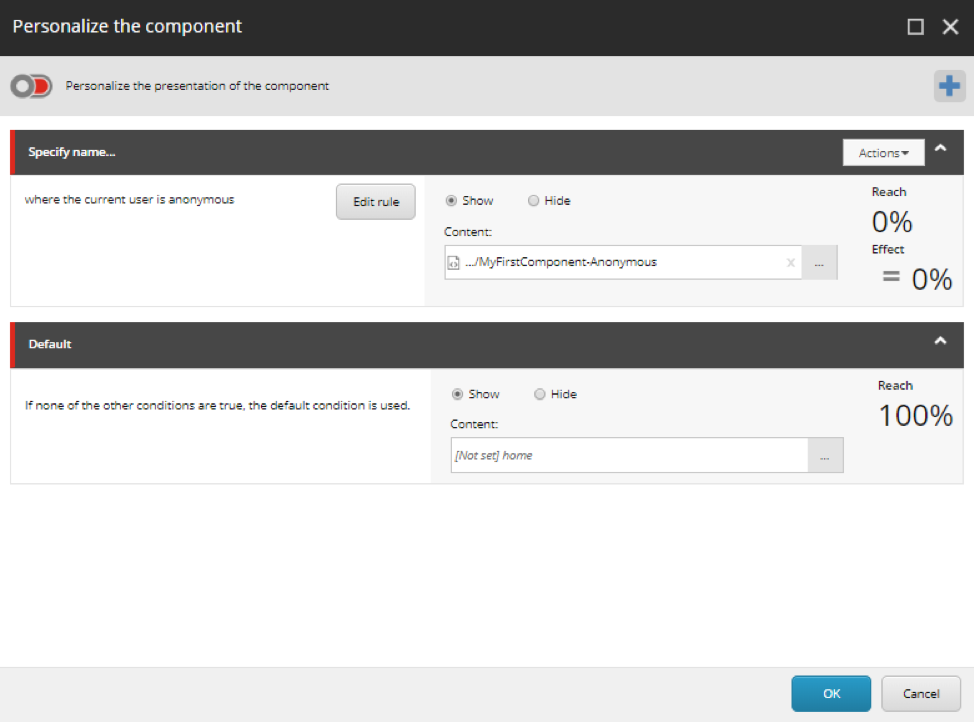Collapse the Specify name condition section
This screenshot has height=722, width=974.
tap(940, 150)
